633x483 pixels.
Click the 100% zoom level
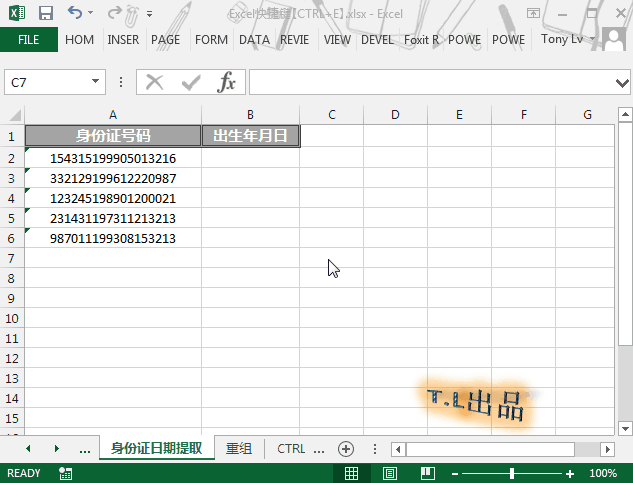[x=603, y=473]
